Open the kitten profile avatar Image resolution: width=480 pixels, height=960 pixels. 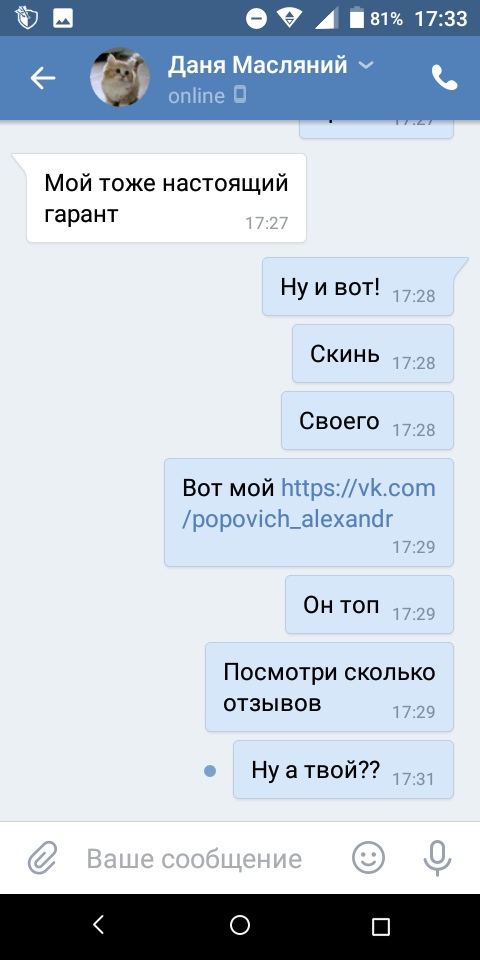tap(120, 78)
